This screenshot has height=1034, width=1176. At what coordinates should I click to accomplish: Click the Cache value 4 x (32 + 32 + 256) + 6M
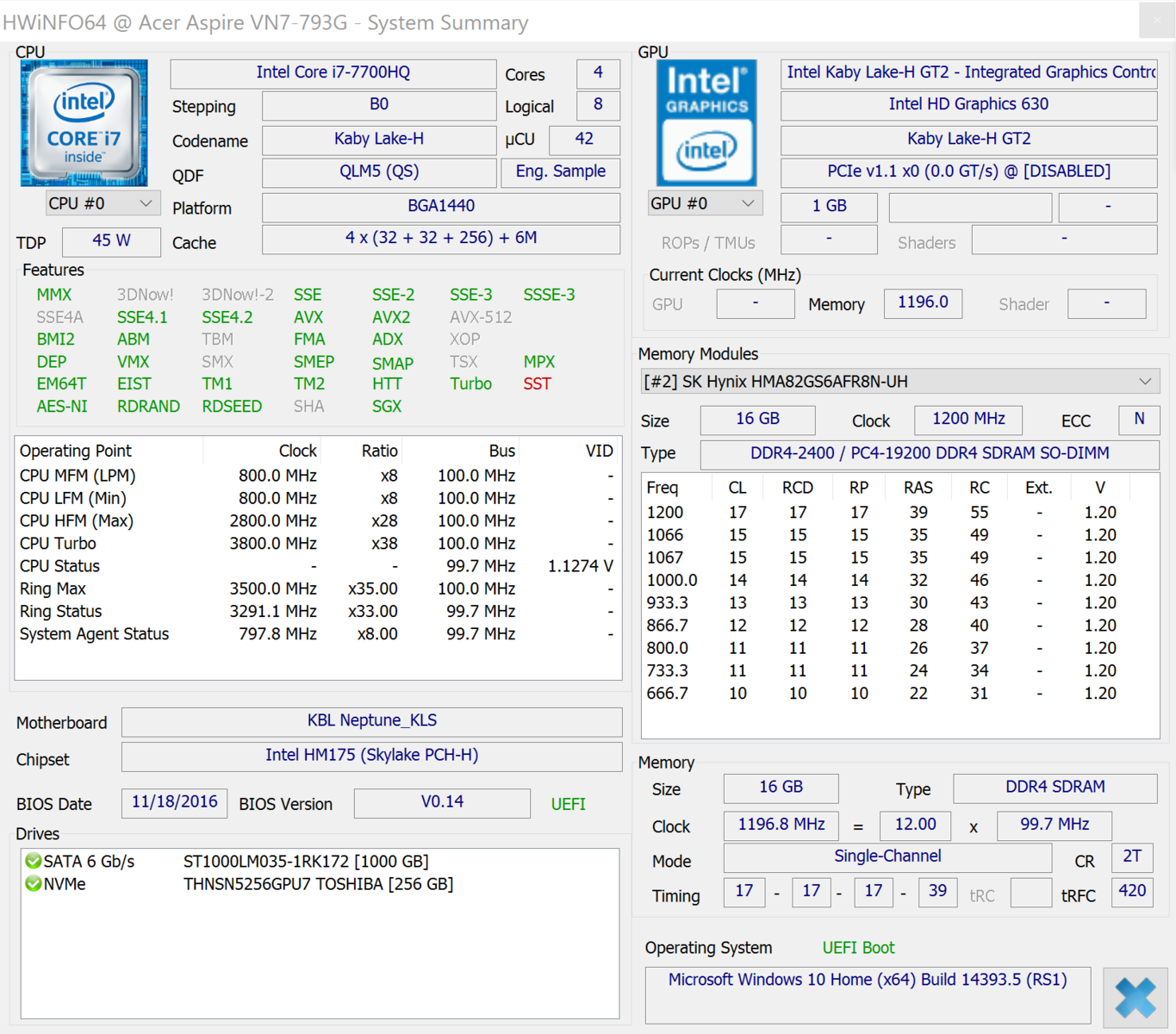click(x=441, y=239)
